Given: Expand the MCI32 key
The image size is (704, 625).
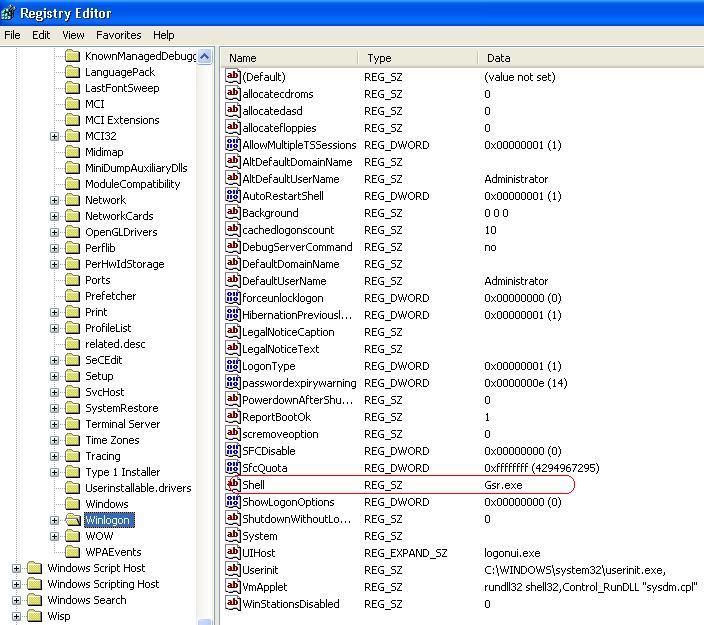Looking at the screenshot, I should 54,136.
